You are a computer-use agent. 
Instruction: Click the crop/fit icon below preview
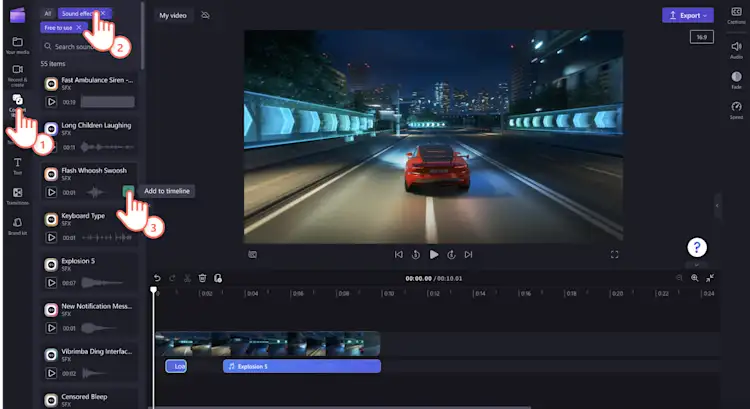(253, 254)
